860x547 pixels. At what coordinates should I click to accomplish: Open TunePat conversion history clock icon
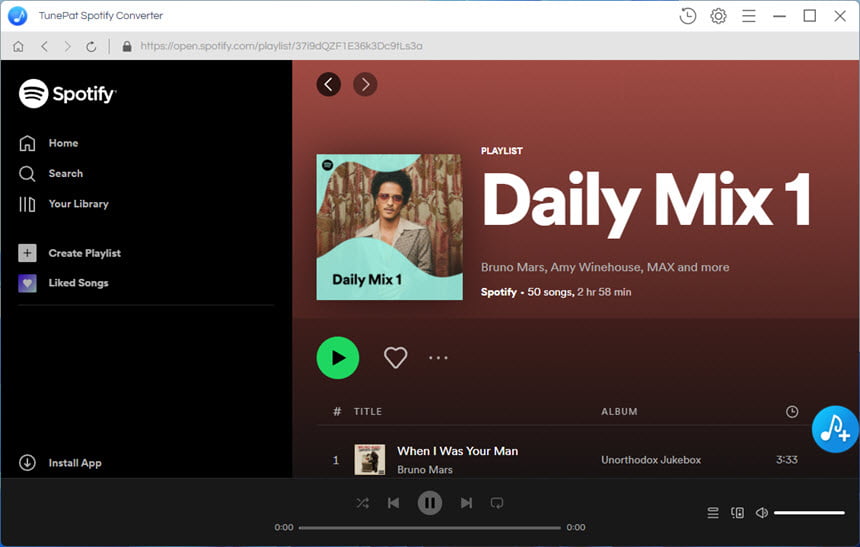click(687, 16)
